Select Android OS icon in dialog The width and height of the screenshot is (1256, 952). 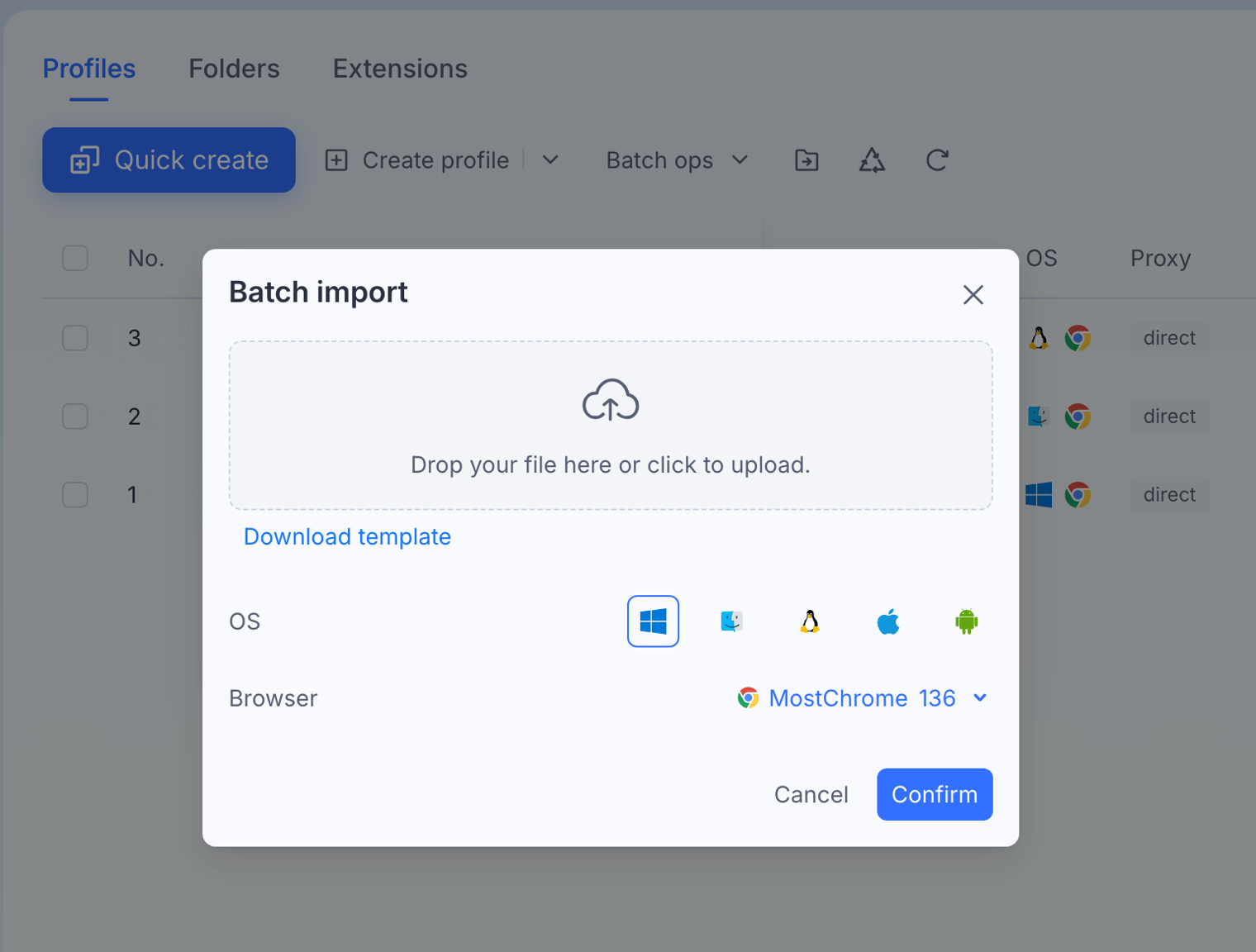[967, 621]
